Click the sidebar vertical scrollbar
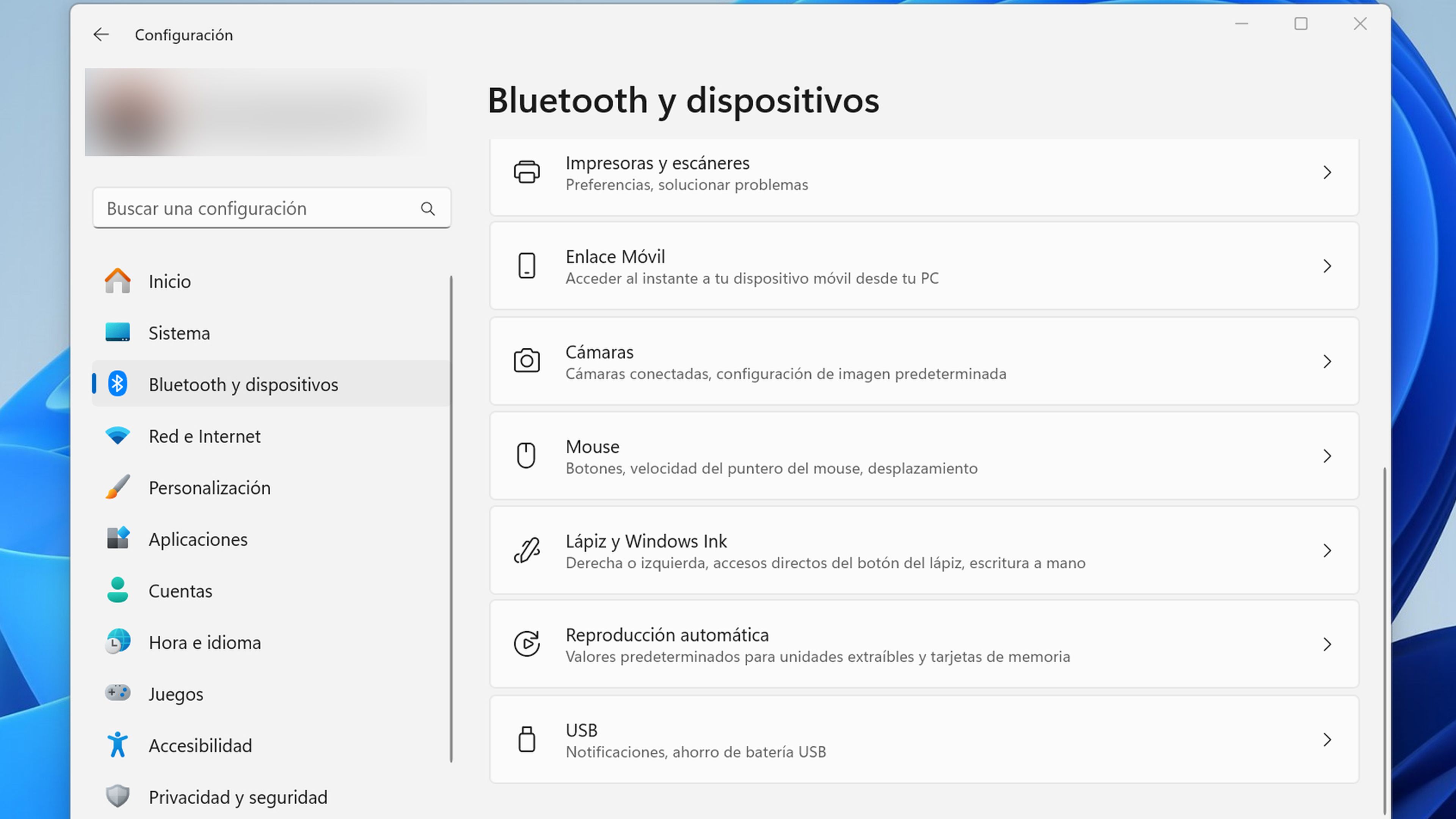Viewport: 1456px width, 819px height. pyautogui.click(x=451, y=519)
